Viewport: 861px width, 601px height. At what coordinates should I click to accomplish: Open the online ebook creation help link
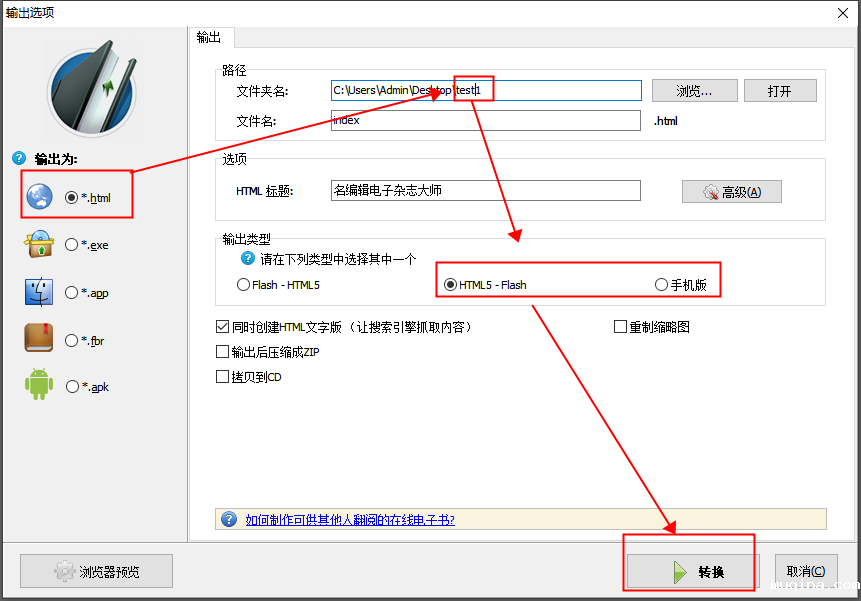(x=350, y=519)
